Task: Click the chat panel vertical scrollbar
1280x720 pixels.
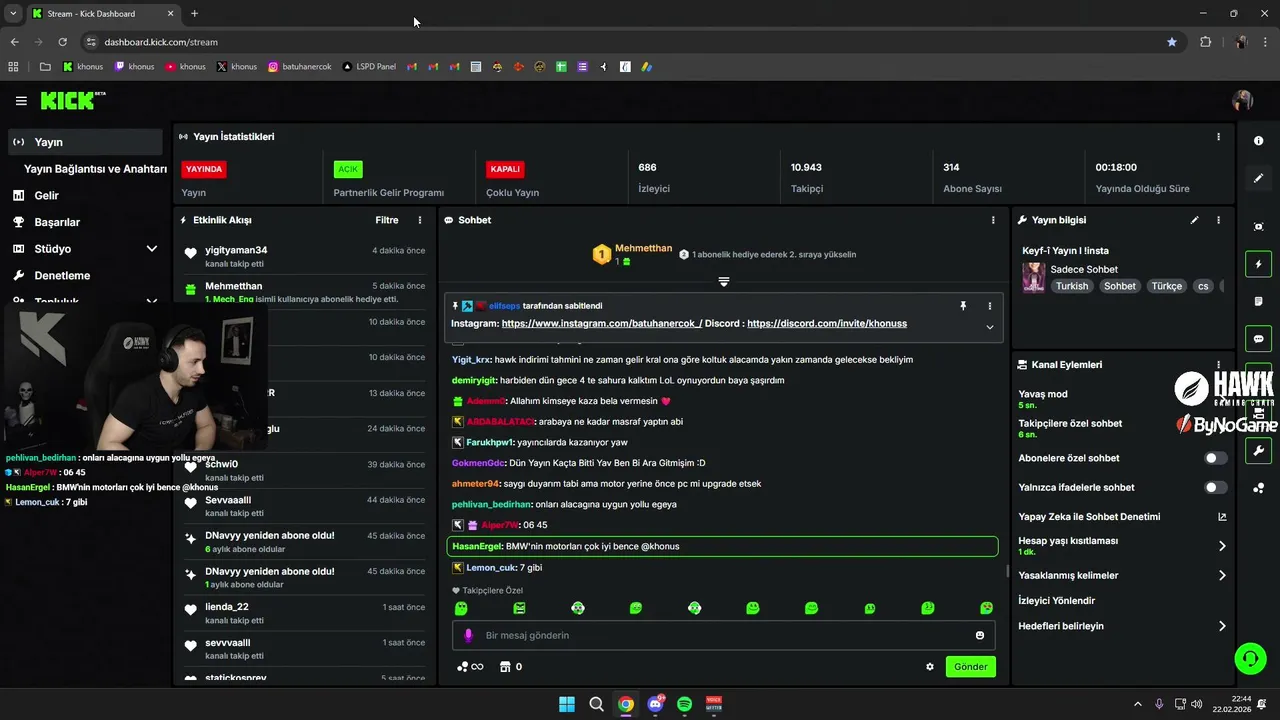Action: point(1007,572)
